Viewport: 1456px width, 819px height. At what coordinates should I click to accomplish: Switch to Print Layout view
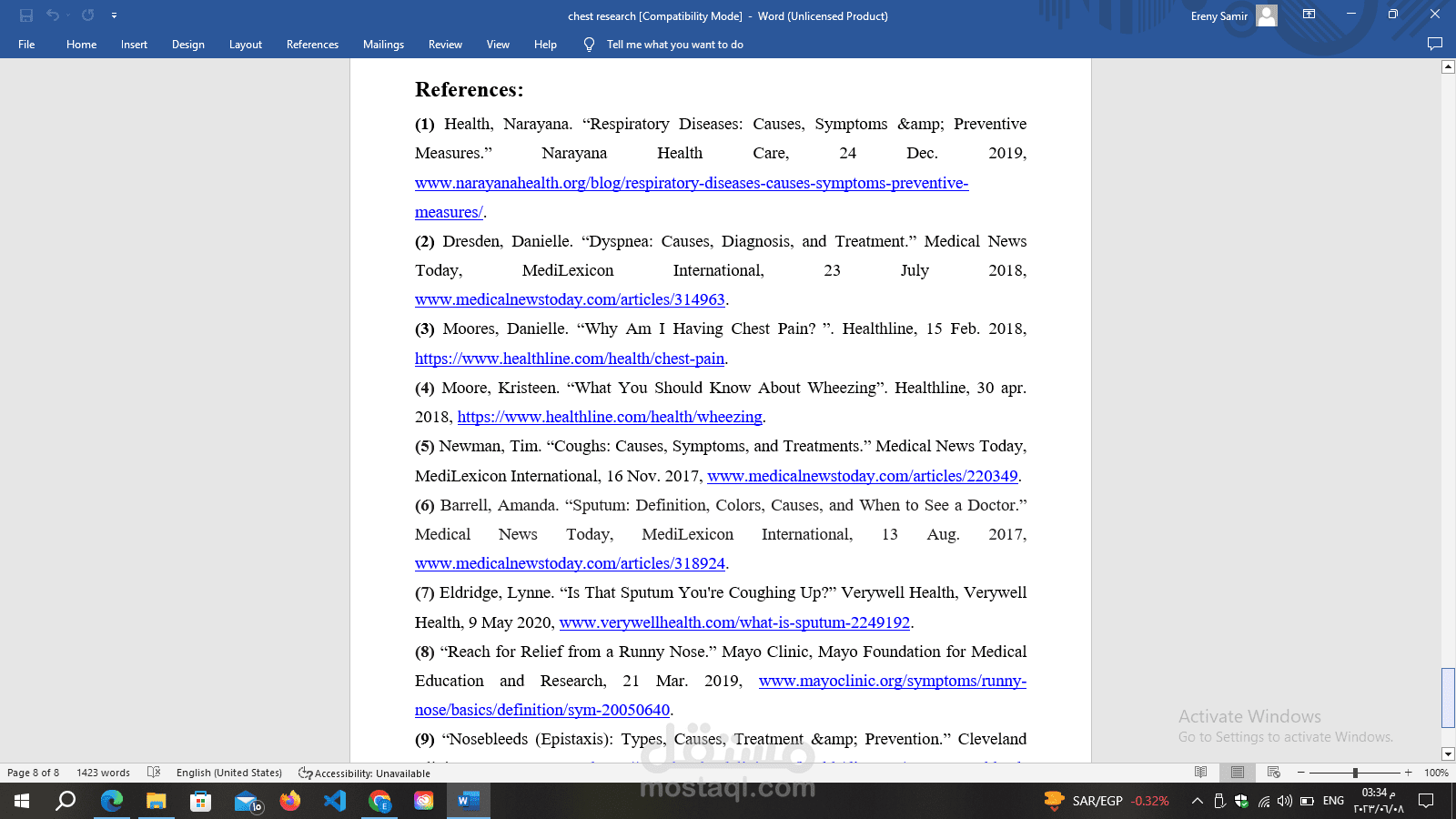(1238, 773)
